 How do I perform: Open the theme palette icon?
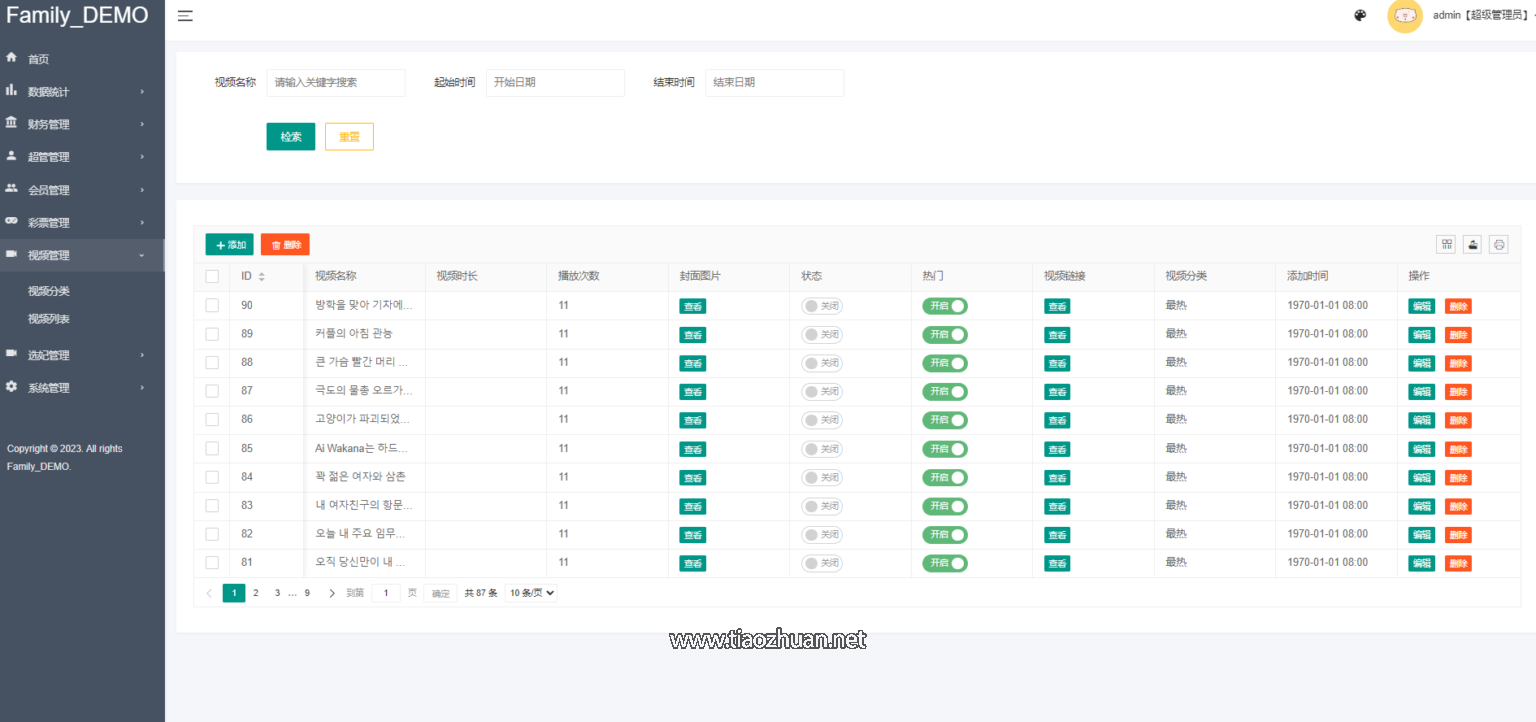[1360, 15]
